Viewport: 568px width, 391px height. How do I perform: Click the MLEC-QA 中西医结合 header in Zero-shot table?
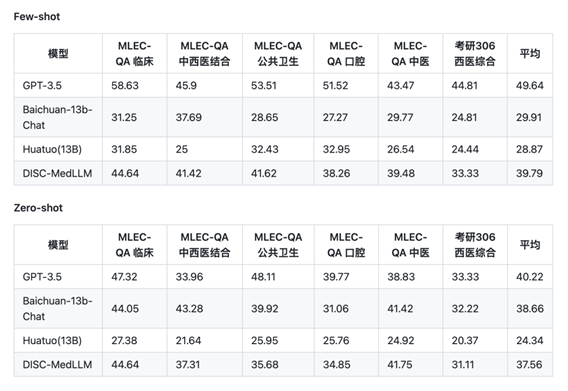204,245
